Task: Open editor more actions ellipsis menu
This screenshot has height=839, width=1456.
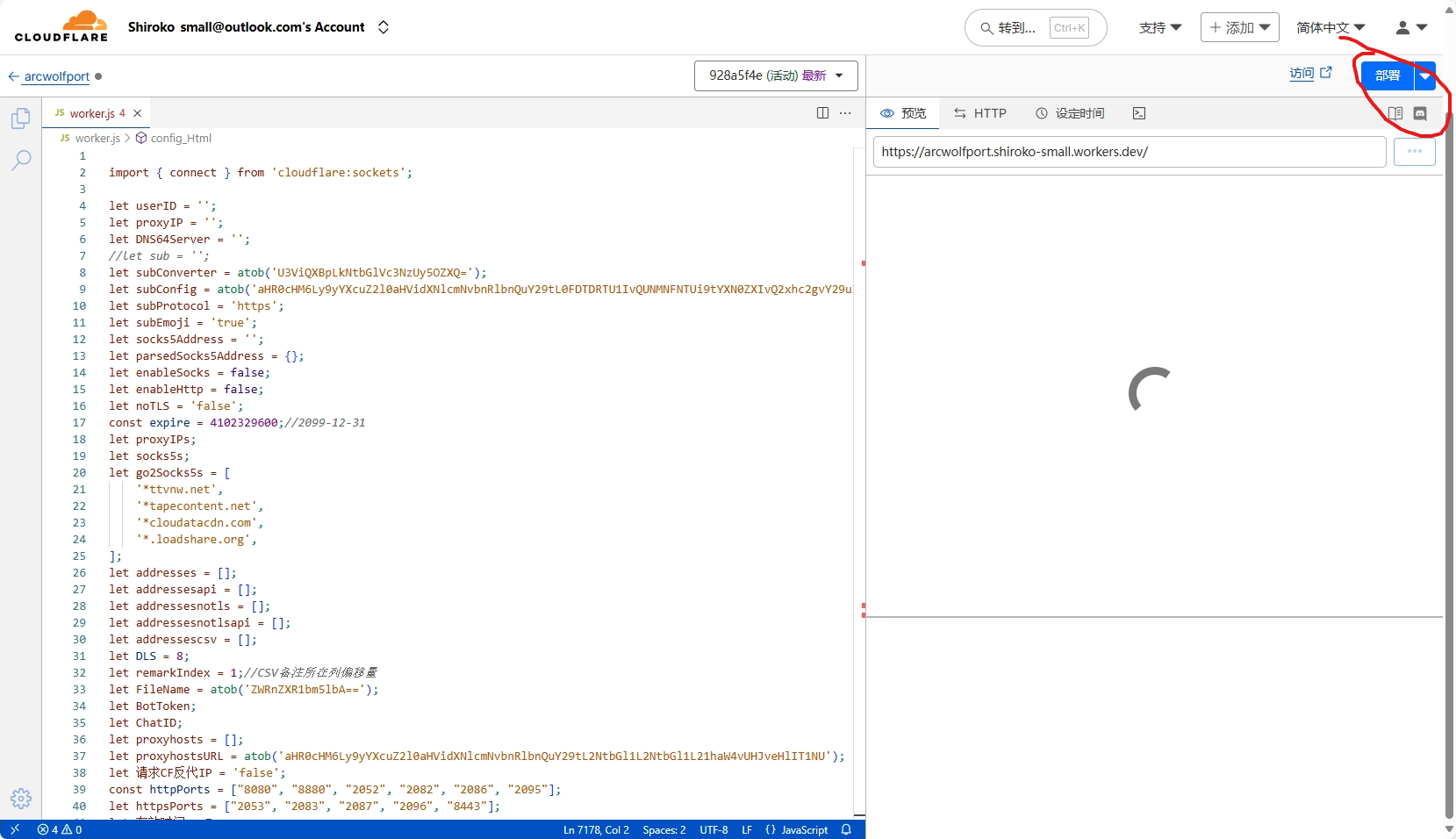Action: point(845,113)
